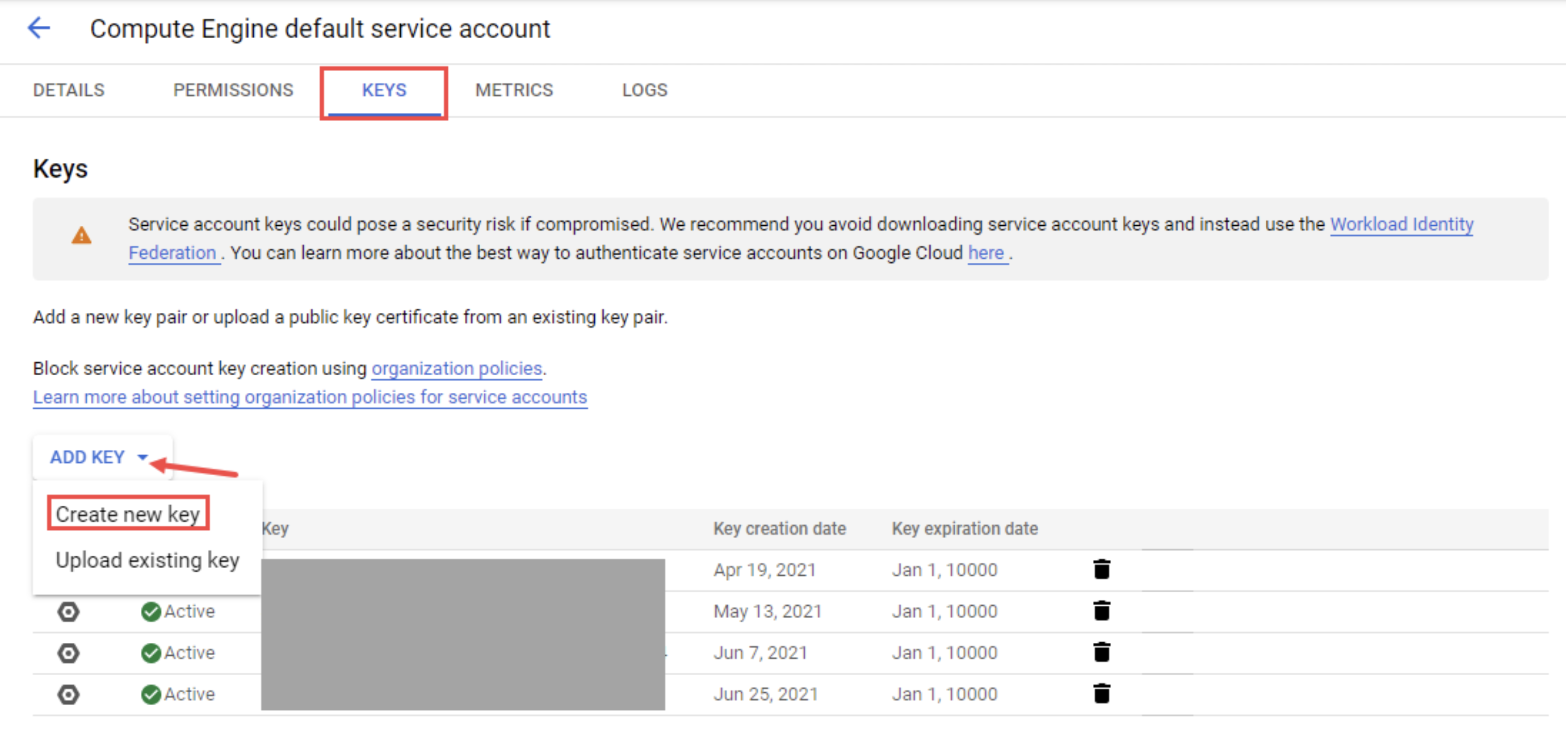Viewport: 1568px width, 733px height.
Task: Click green Active checkmark in May 13 row
Action: [150, 611]
